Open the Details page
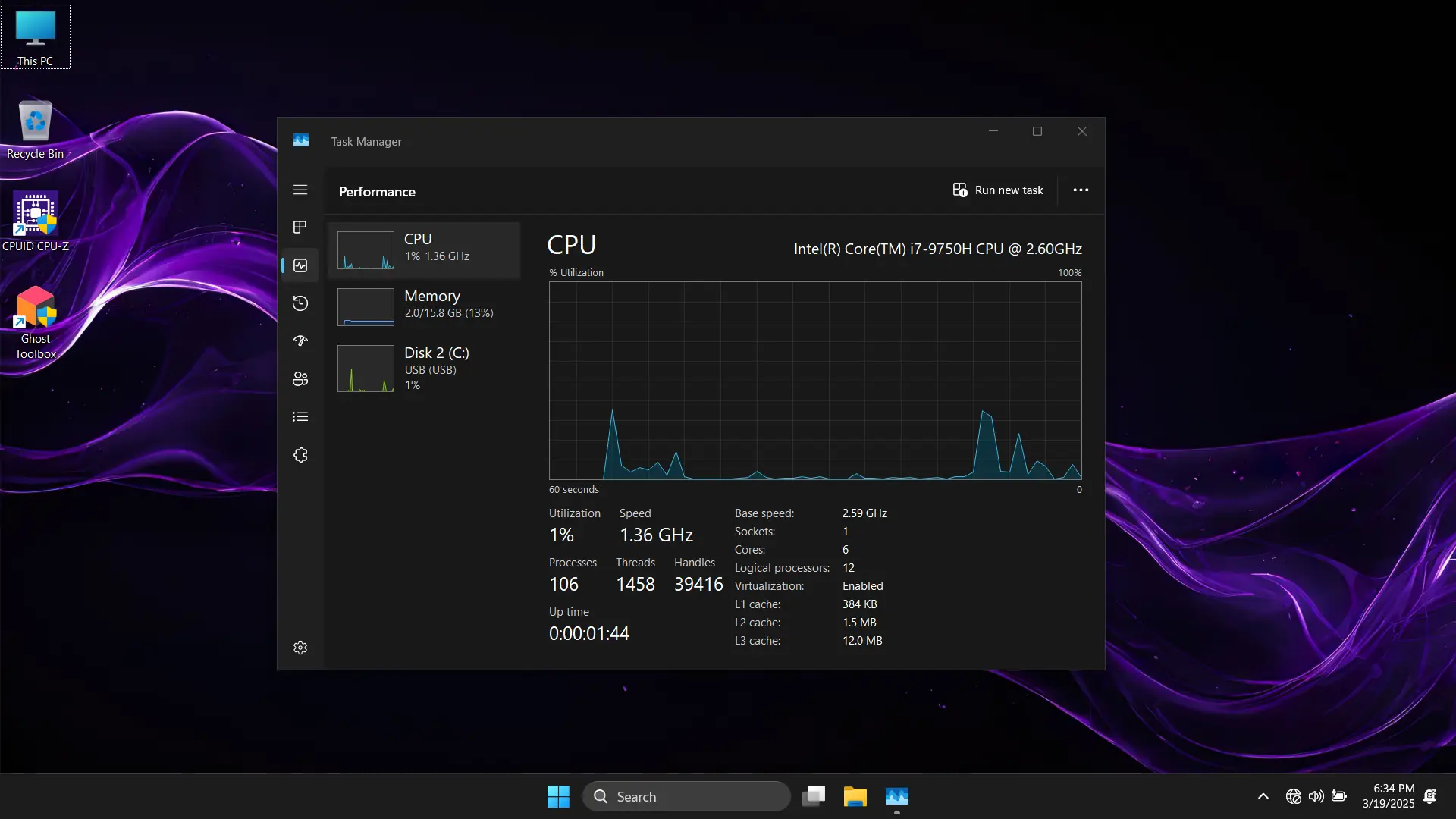 [x=300, y=416]
